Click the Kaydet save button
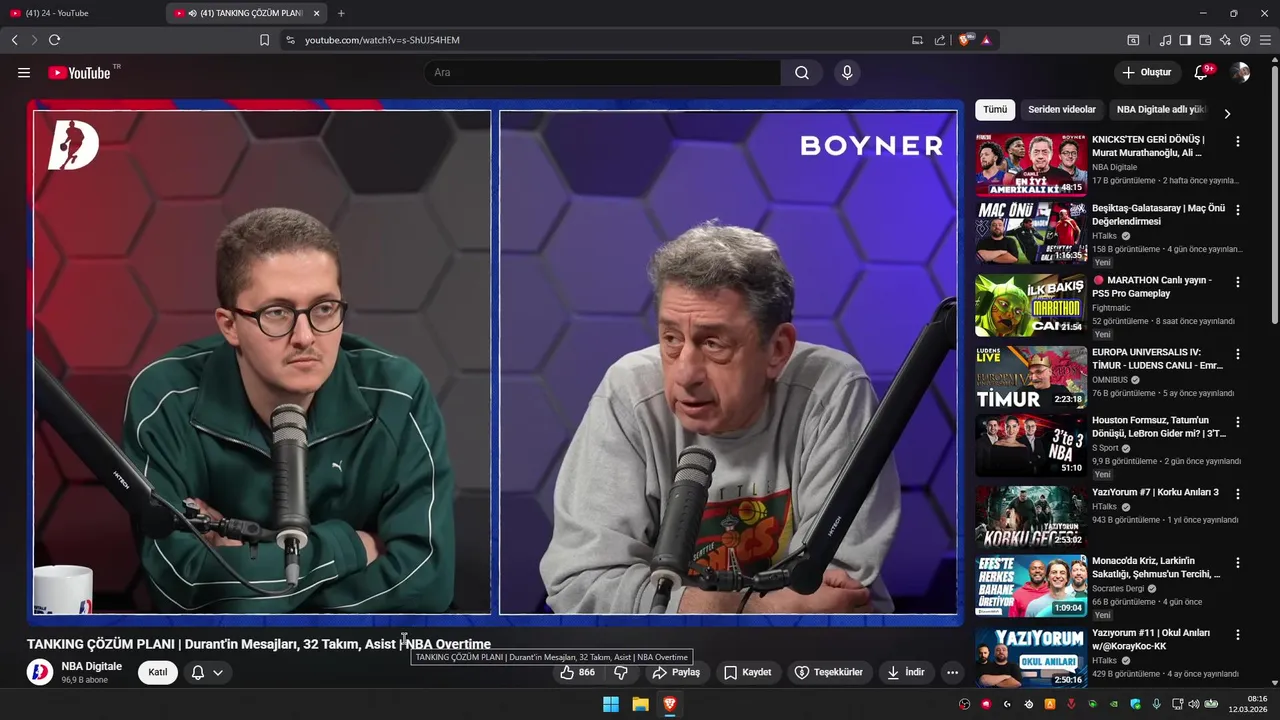This screenshot has width=1280, height=720. pyautogui.click(x=747, y=672)
